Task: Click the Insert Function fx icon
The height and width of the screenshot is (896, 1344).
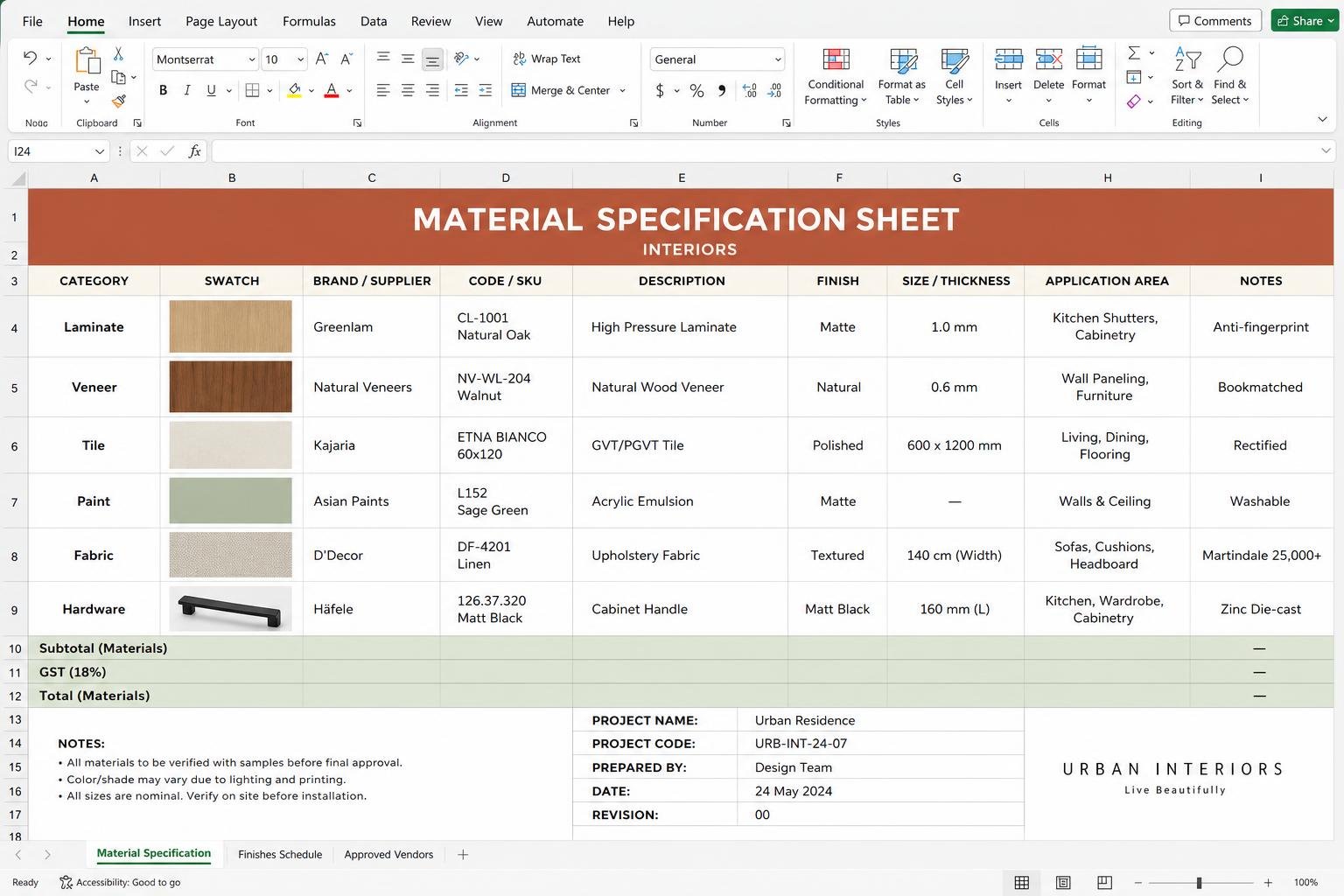Action: coord(194,151)
